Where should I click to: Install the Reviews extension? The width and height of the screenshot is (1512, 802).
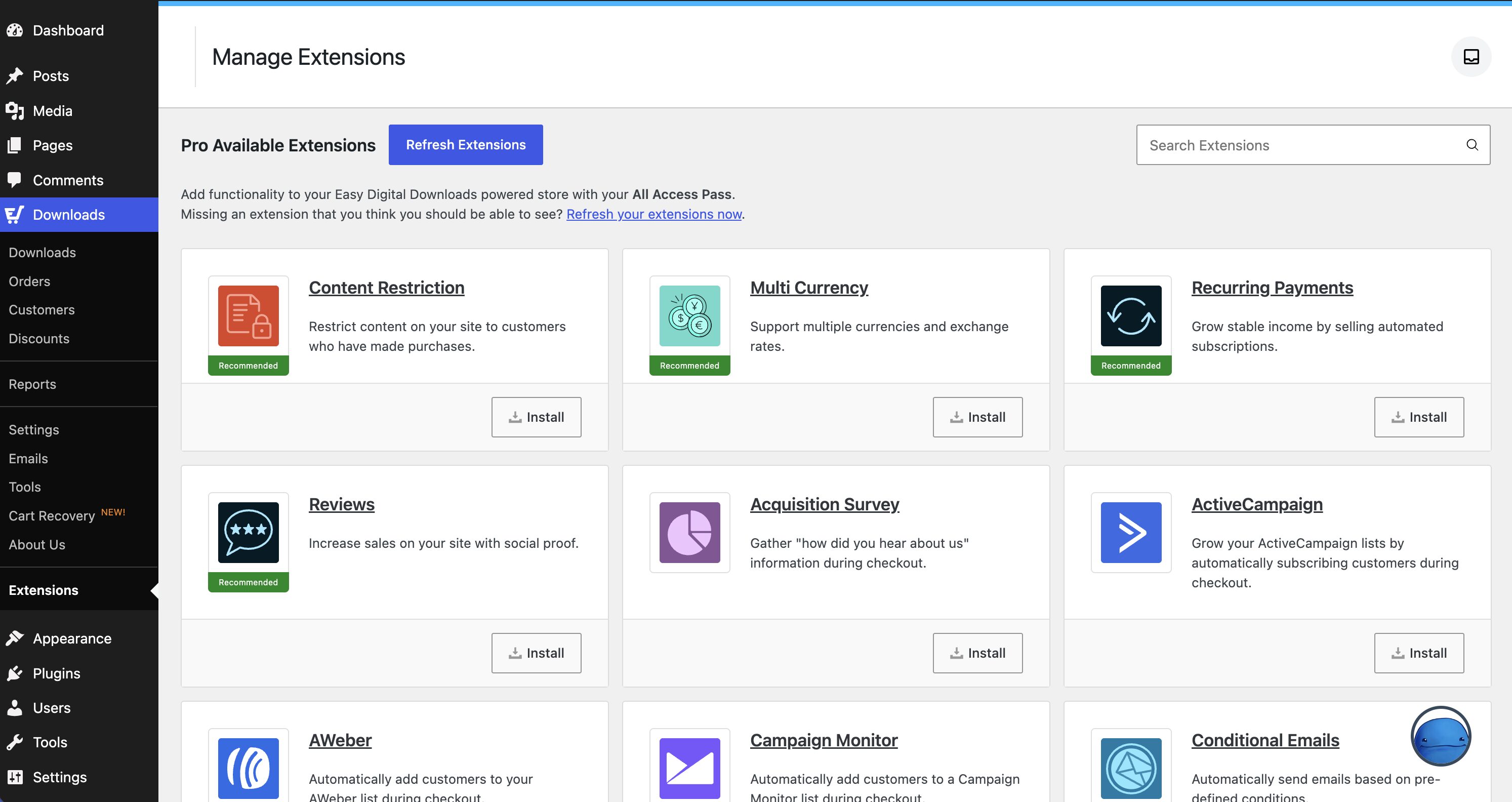(x=537, y=653)
